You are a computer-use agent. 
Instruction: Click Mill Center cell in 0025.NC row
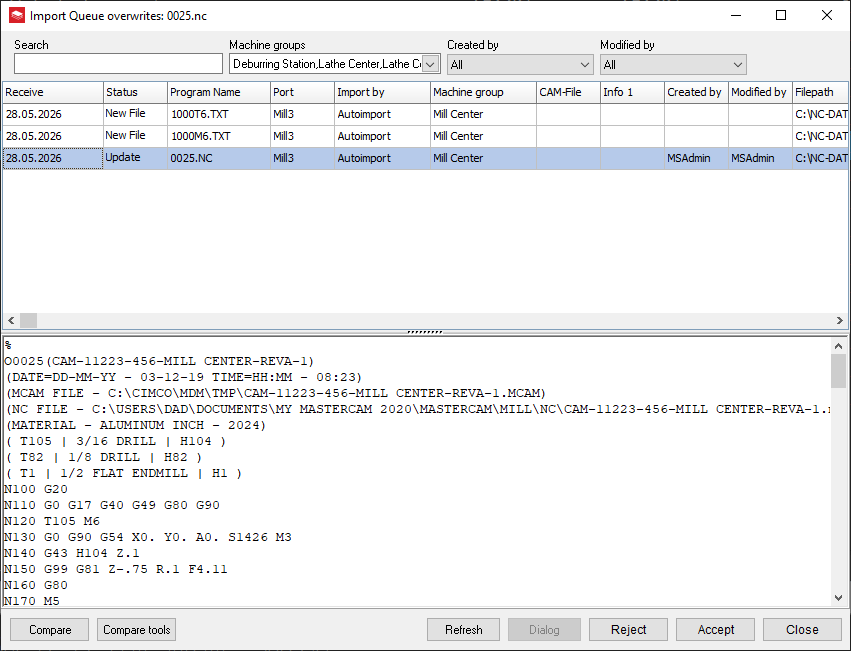tap(483, 158)
